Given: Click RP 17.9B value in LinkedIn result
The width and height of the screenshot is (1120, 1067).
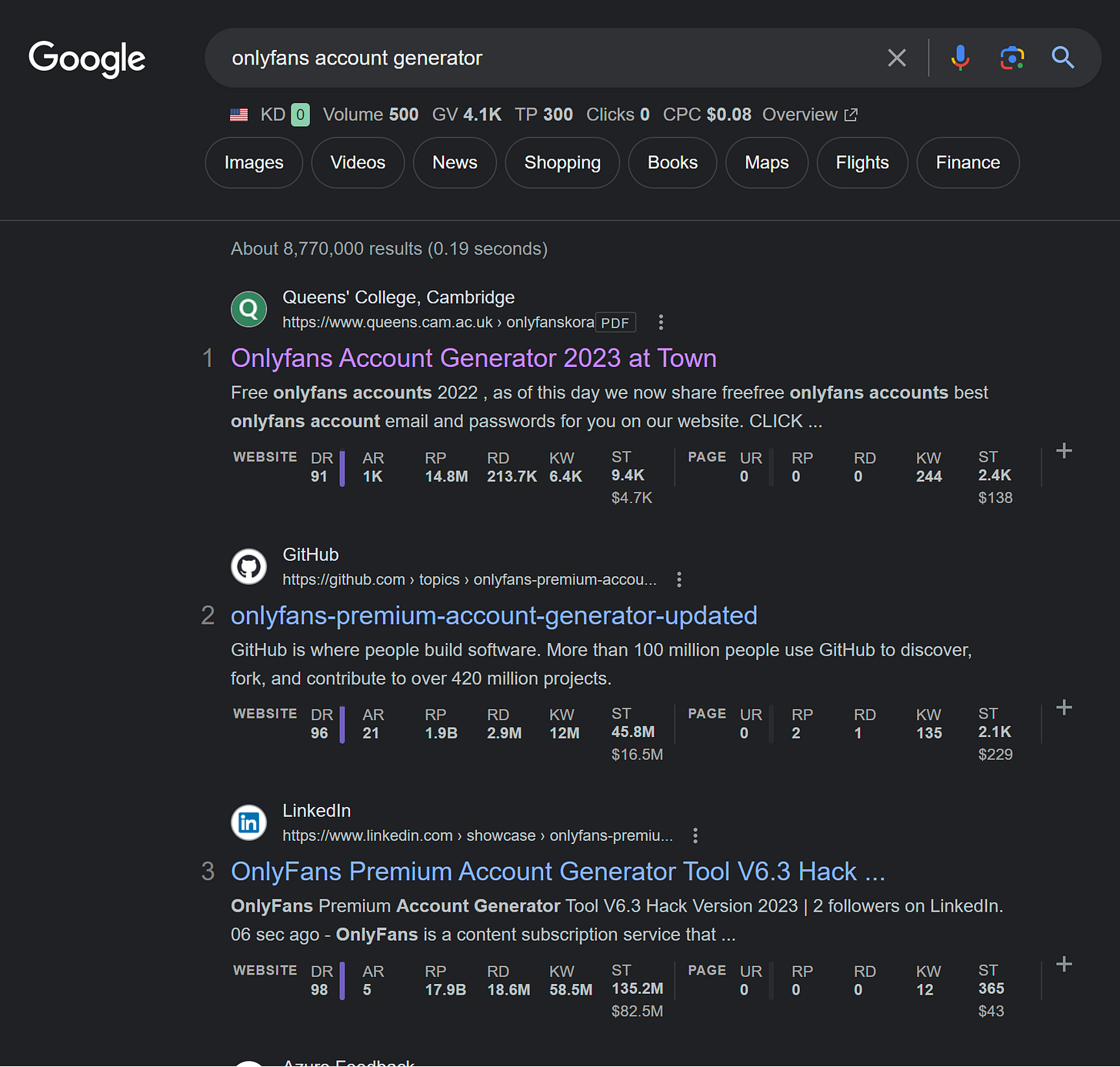Looking at the screenshot, I should pos(445,990).
